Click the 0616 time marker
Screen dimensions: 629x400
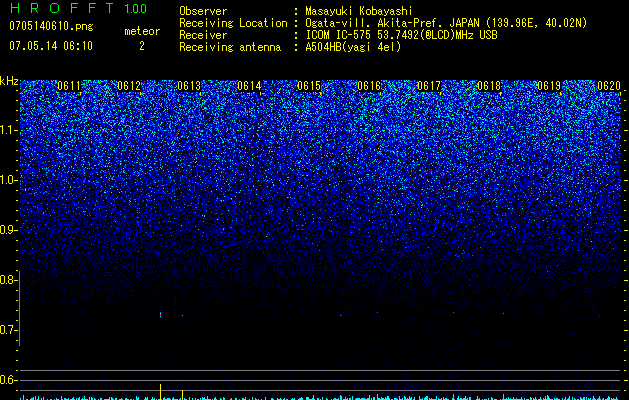pos(369,86)
